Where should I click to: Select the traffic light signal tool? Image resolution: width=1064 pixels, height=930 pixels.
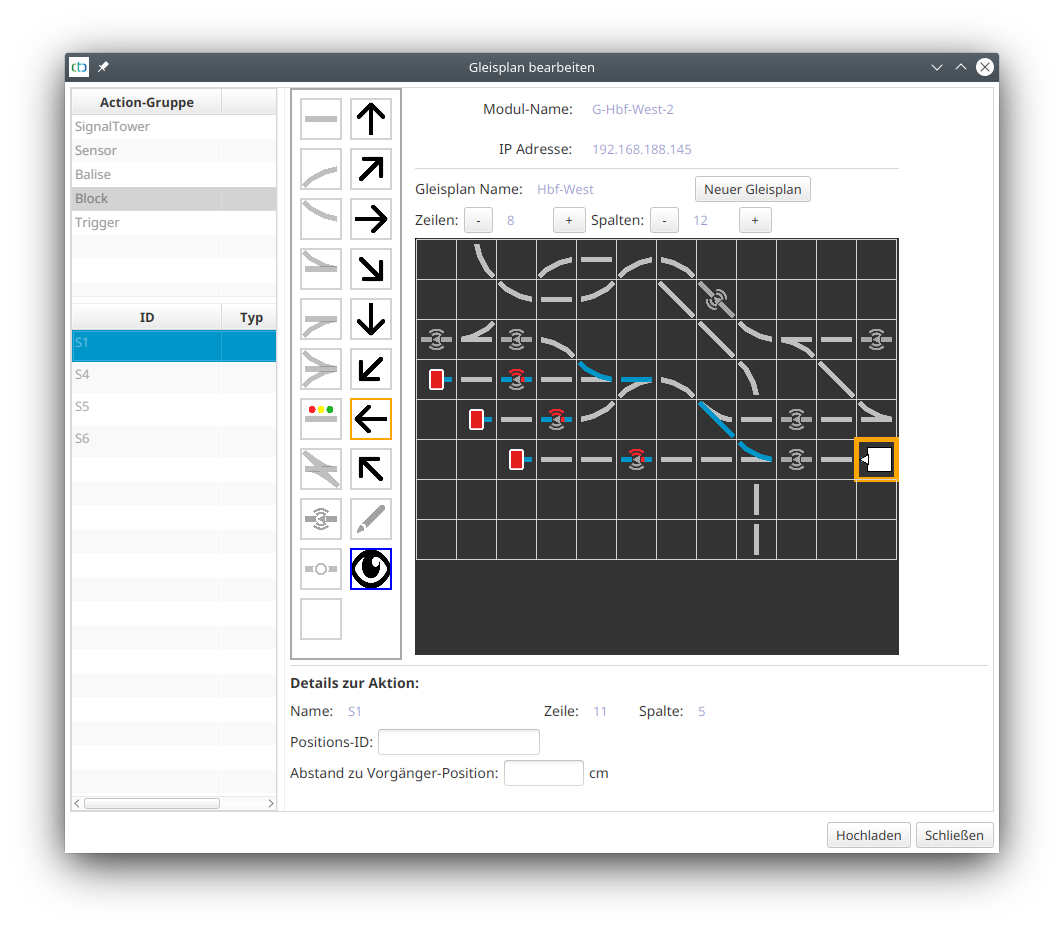tap(320, 419)
